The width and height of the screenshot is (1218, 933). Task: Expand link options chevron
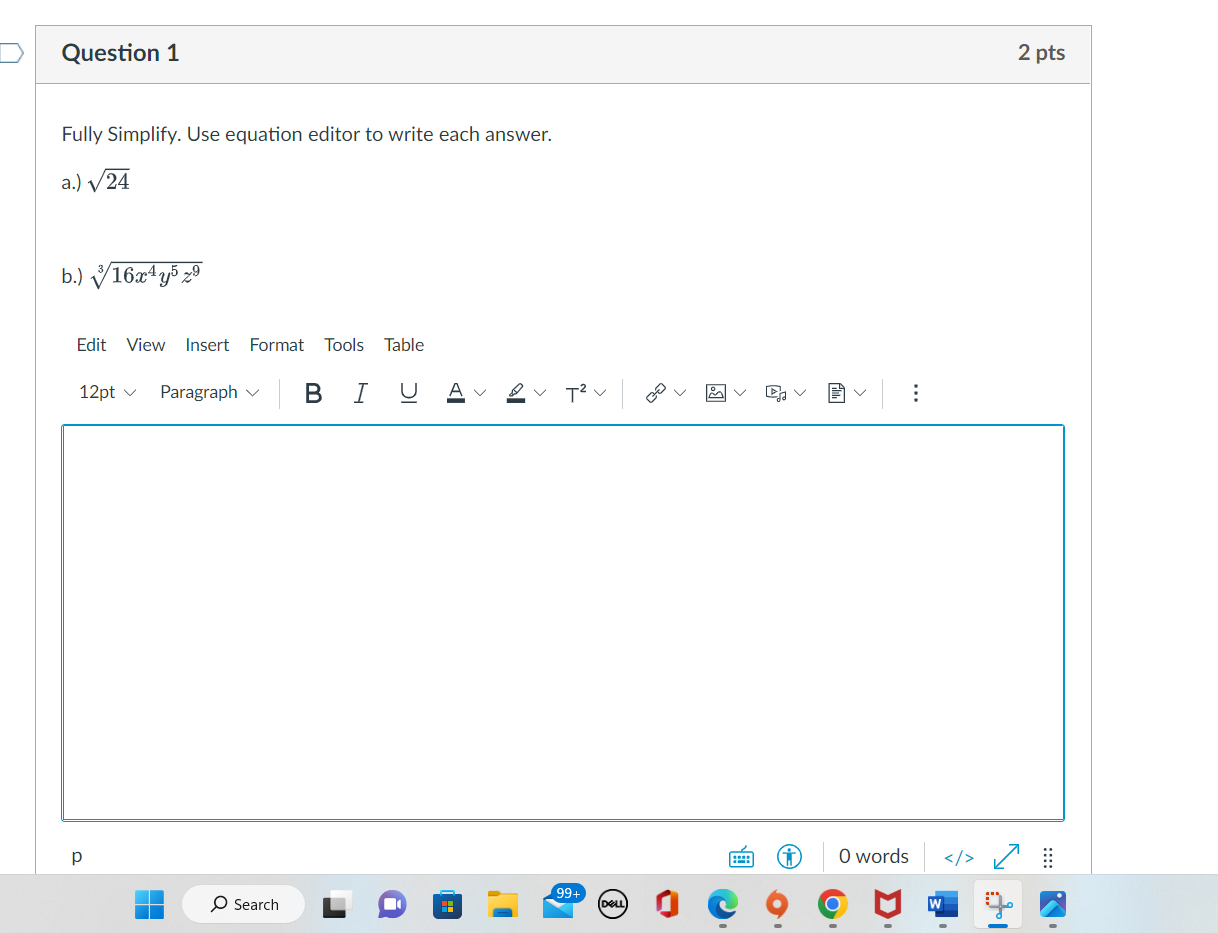point(680,393)
